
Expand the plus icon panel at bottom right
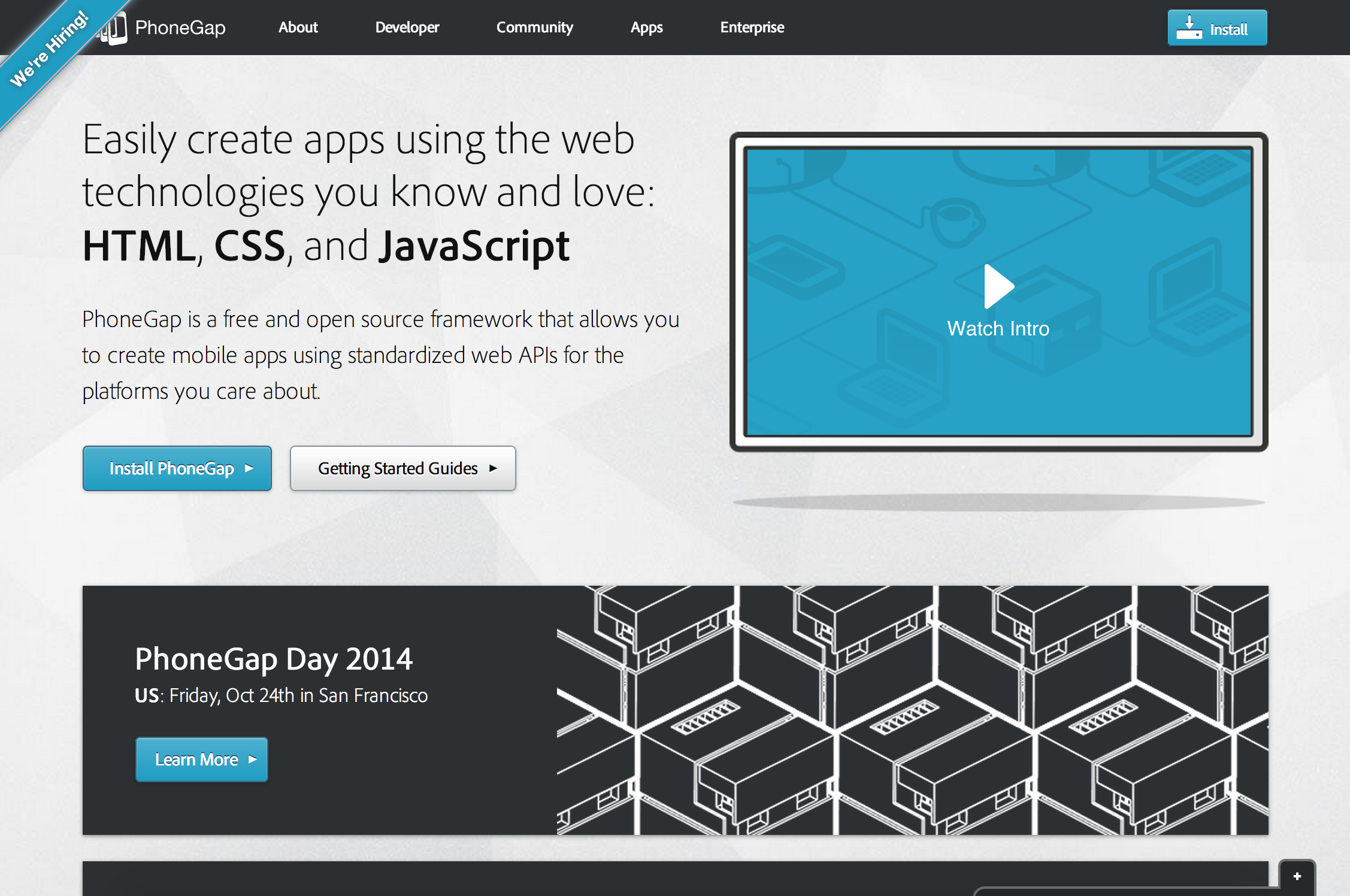[1297, 877]
